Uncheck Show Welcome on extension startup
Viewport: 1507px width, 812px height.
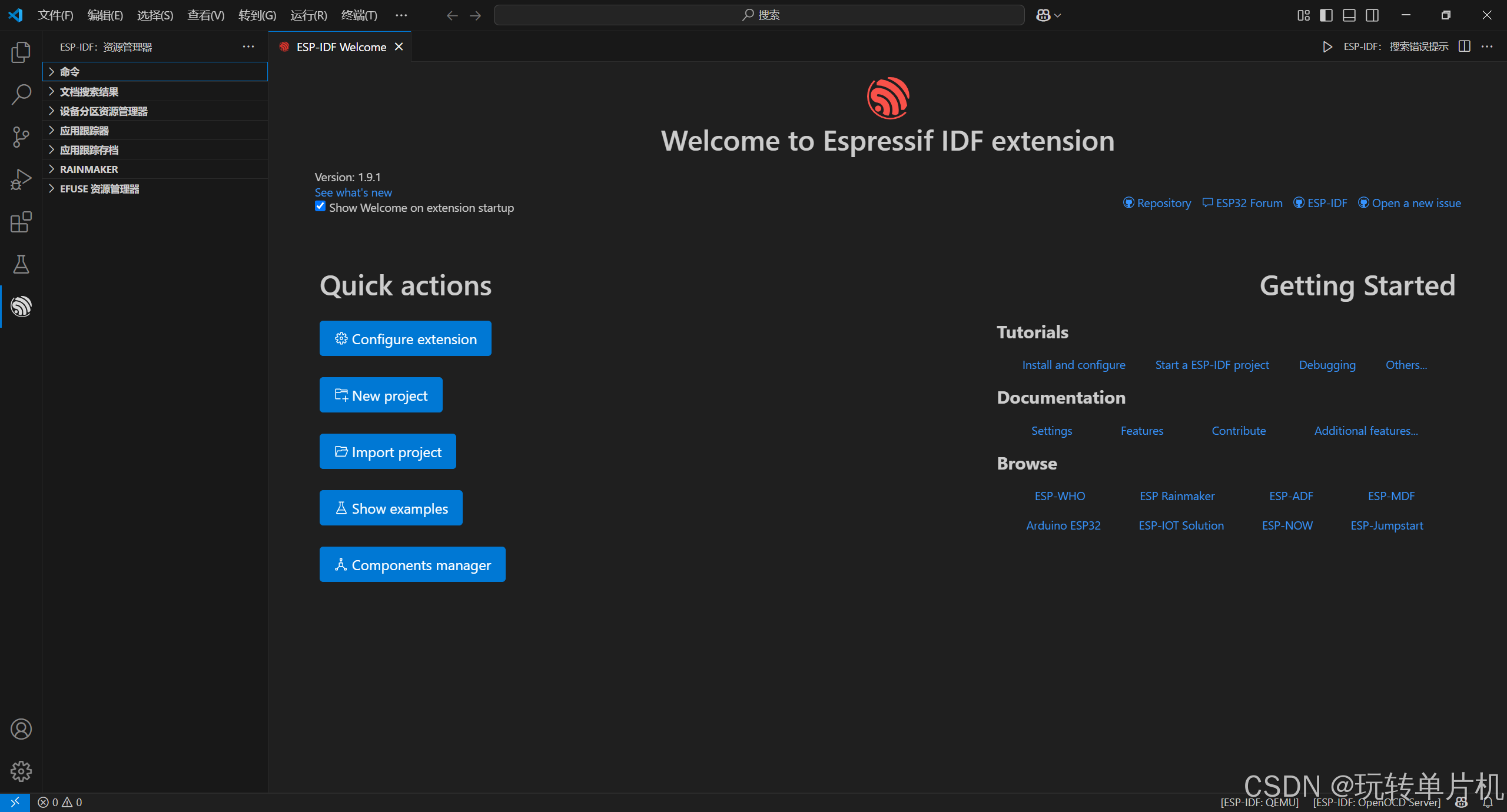click(x=320, y=207)
